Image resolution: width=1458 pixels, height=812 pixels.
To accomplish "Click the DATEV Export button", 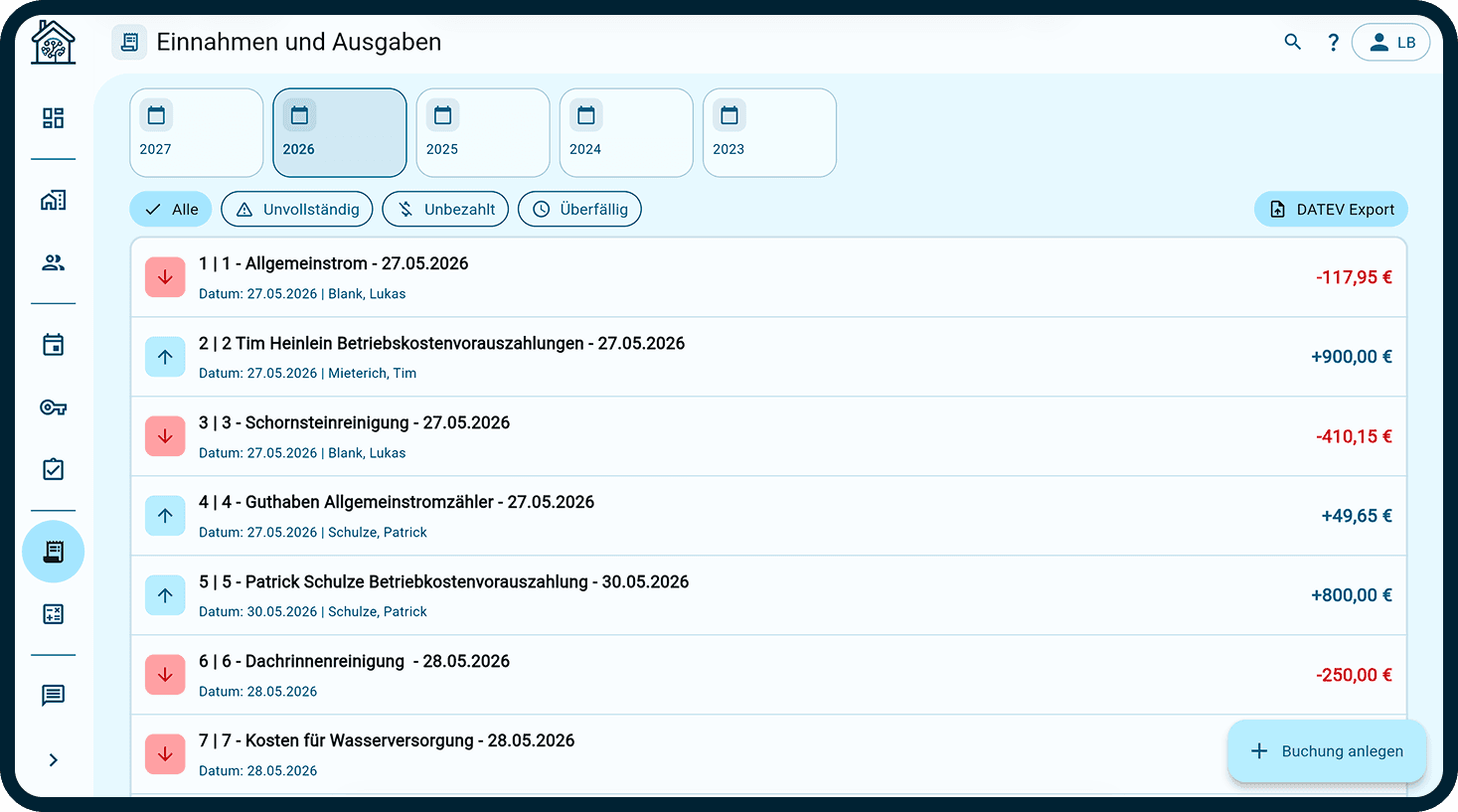I will [x=1331, y=210].
